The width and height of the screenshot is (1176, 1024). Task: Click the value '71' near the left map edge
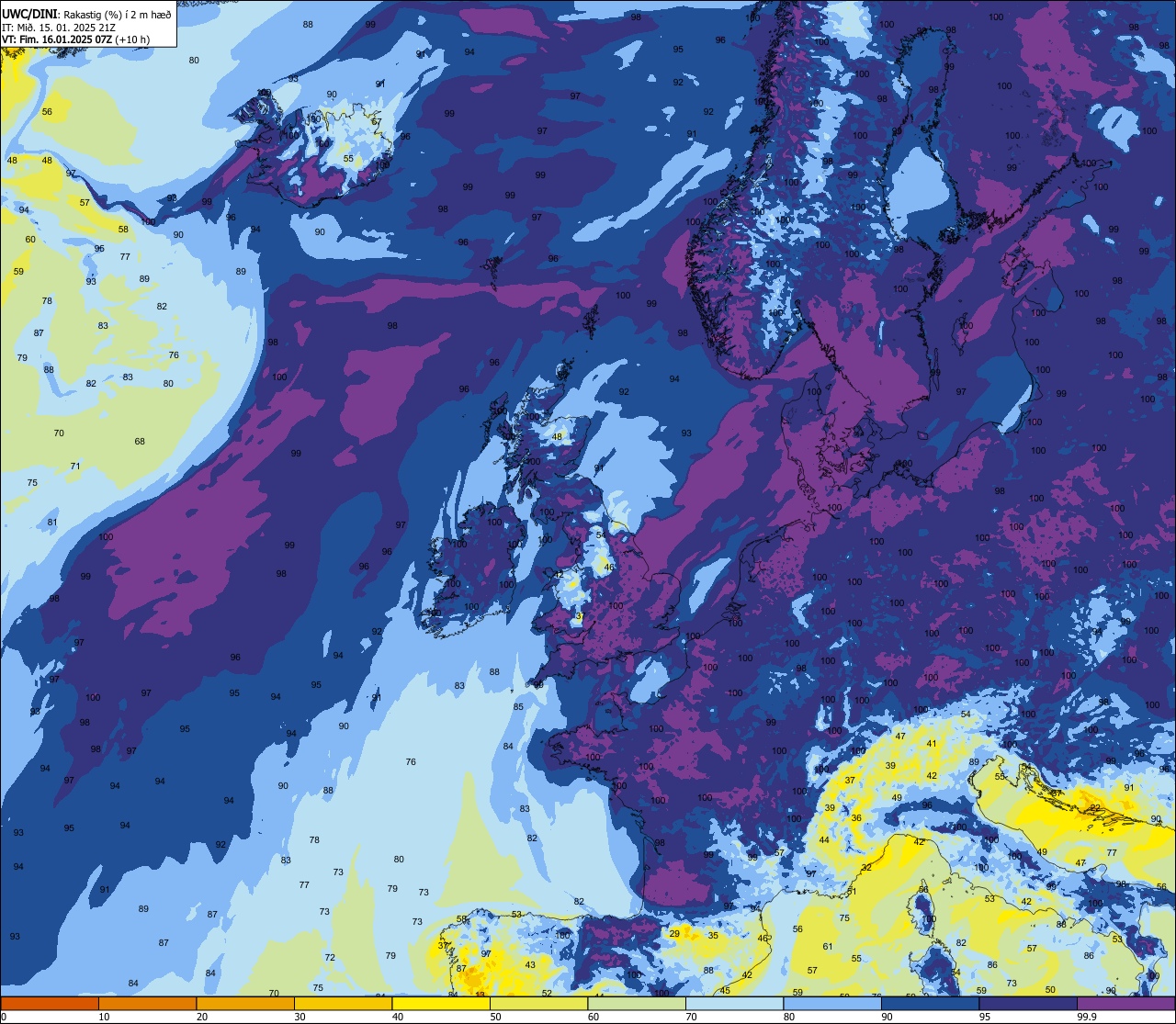[75, 467]
